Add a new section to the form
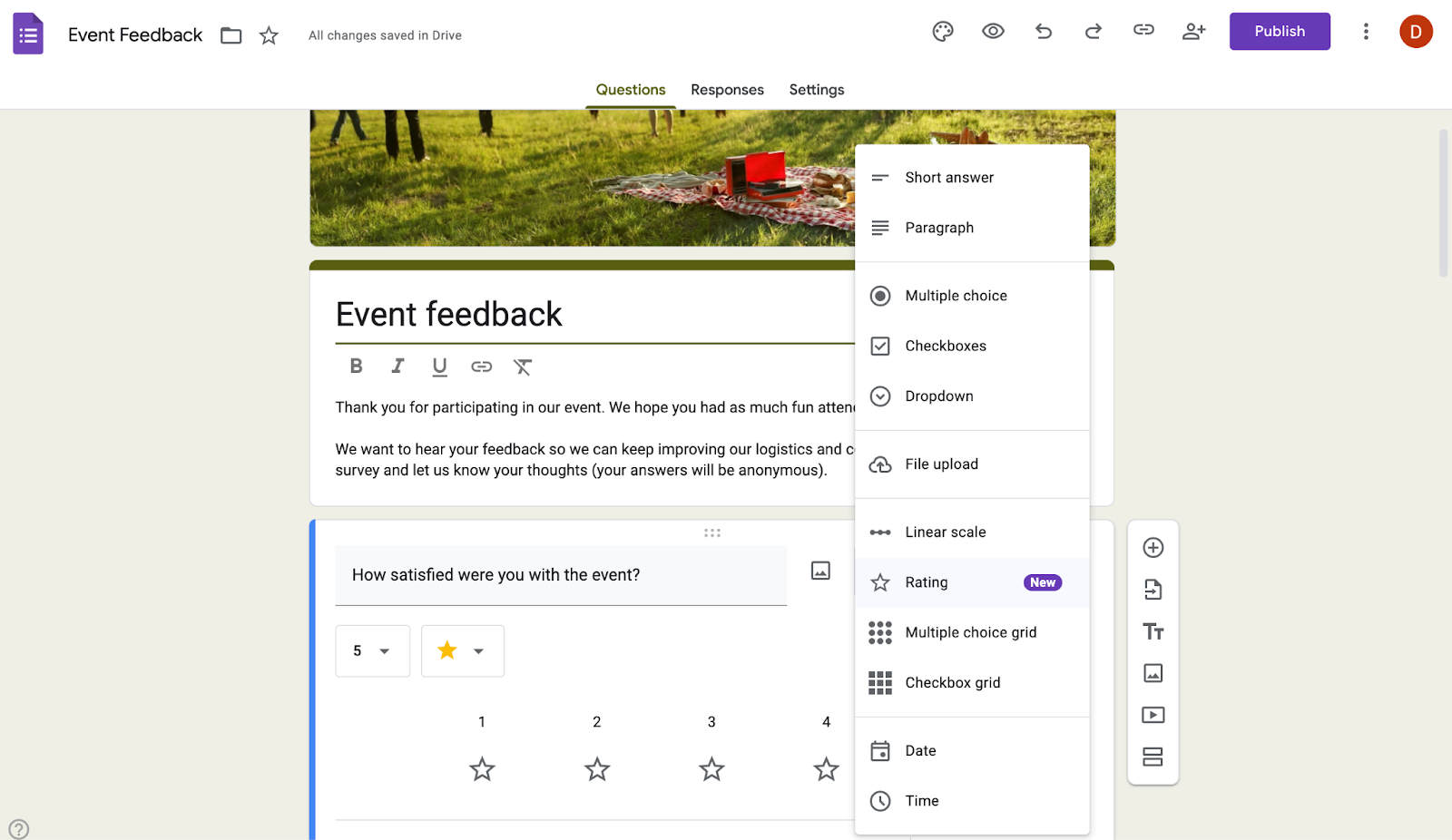 [x=1153, y=757]
